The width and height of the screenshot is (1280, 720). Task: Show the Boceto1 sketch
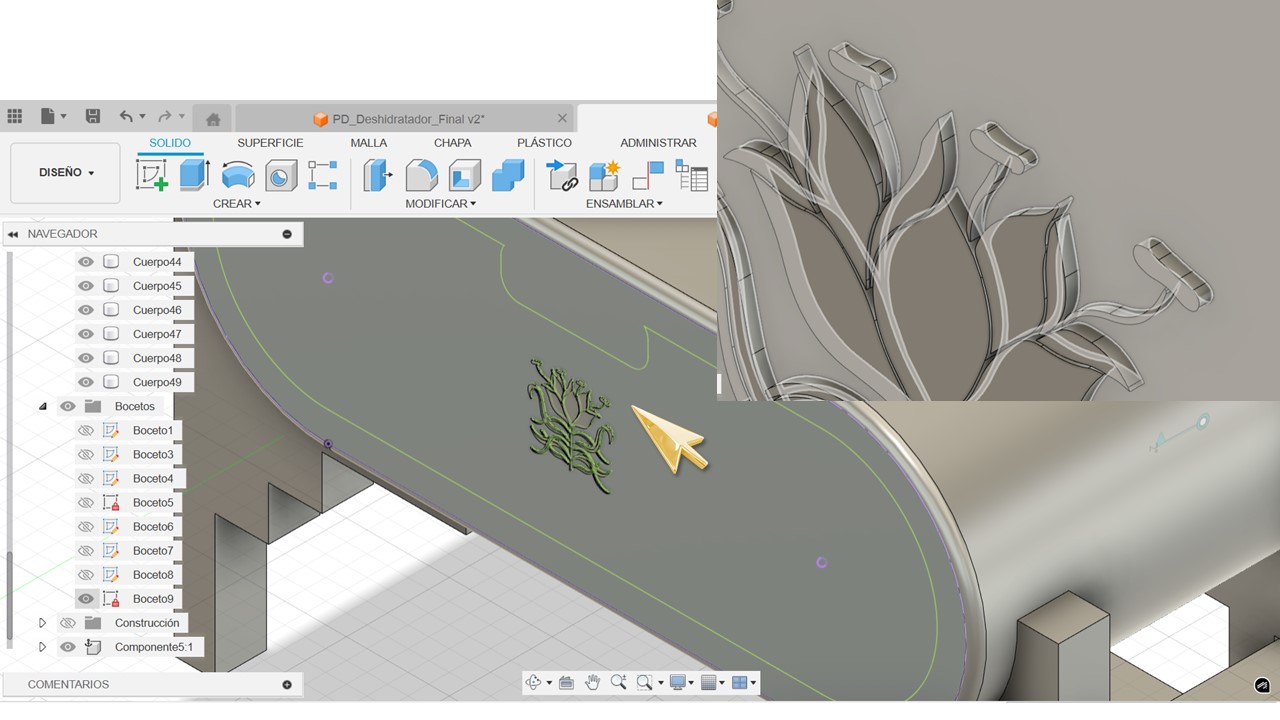click(86, 431)
